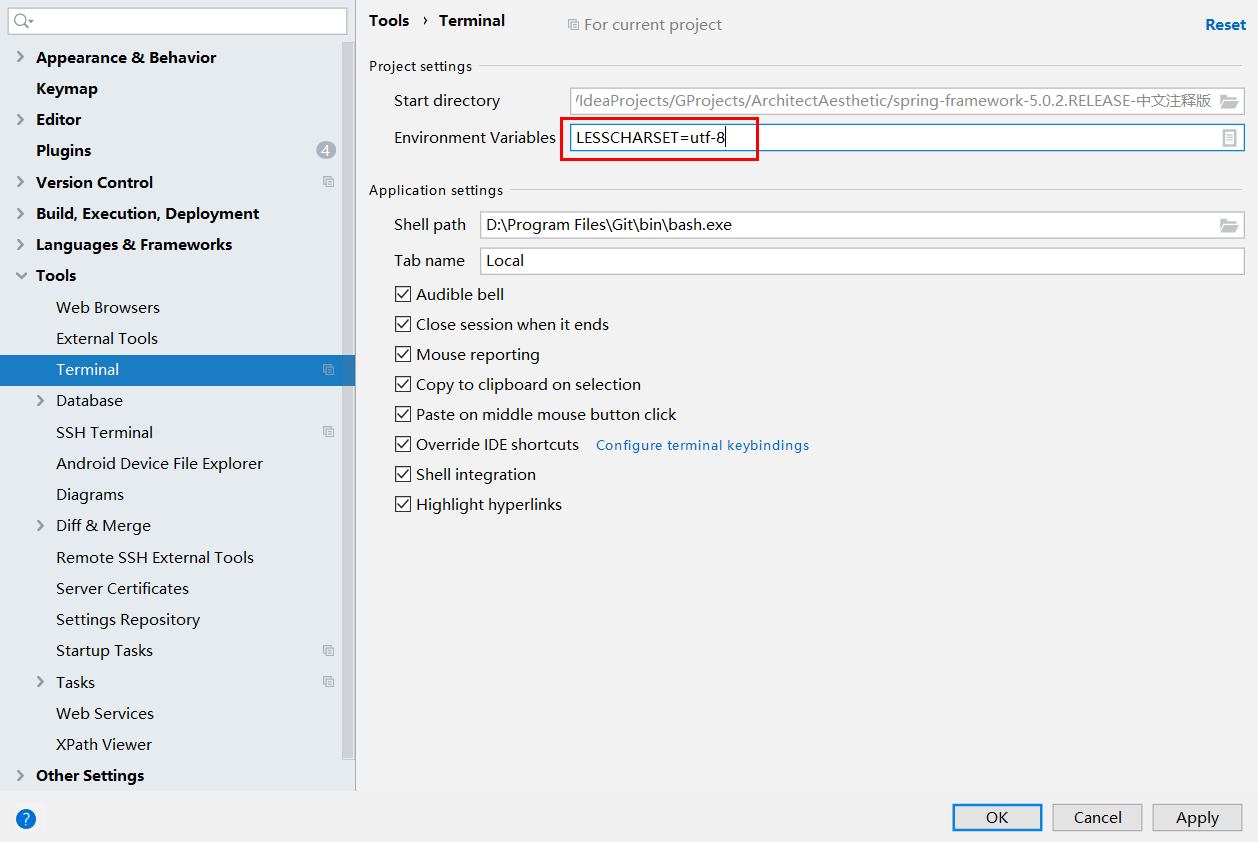Click the Start directory browse folder icon
Image resolution: width=1258 pixels, height=842 pixels.
1229,101
